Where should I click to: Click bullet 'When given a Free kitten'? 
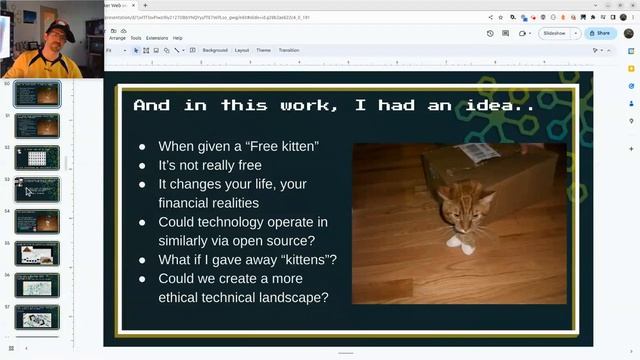[239, 146]
